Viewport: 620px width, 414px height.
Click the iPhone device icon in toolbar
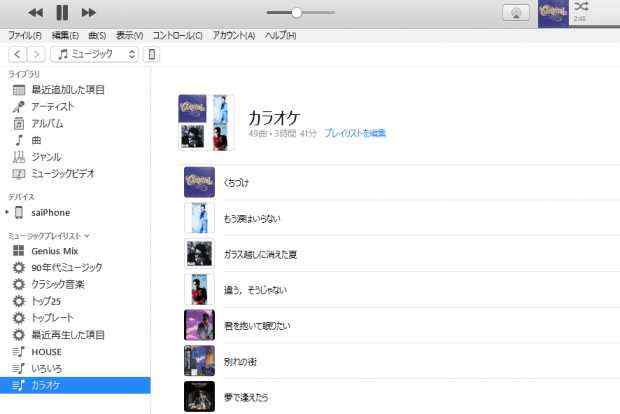pyautogui.click(x=152, y=54)
